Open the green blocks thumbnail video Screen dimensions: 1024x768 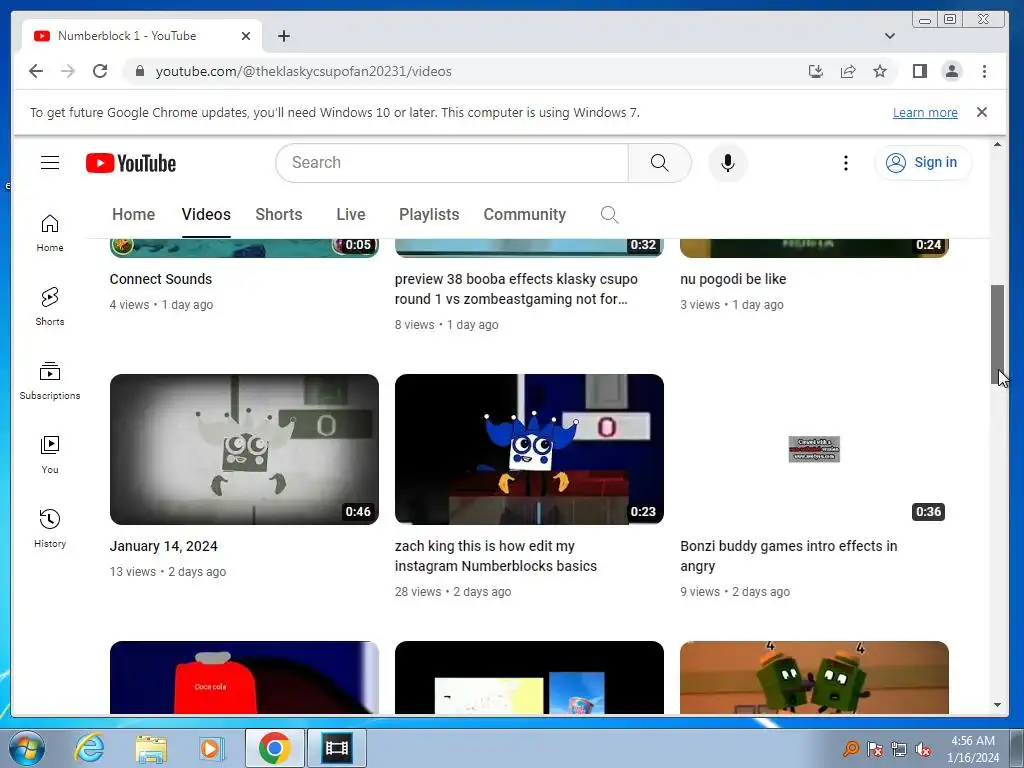[x=814, y=677]
